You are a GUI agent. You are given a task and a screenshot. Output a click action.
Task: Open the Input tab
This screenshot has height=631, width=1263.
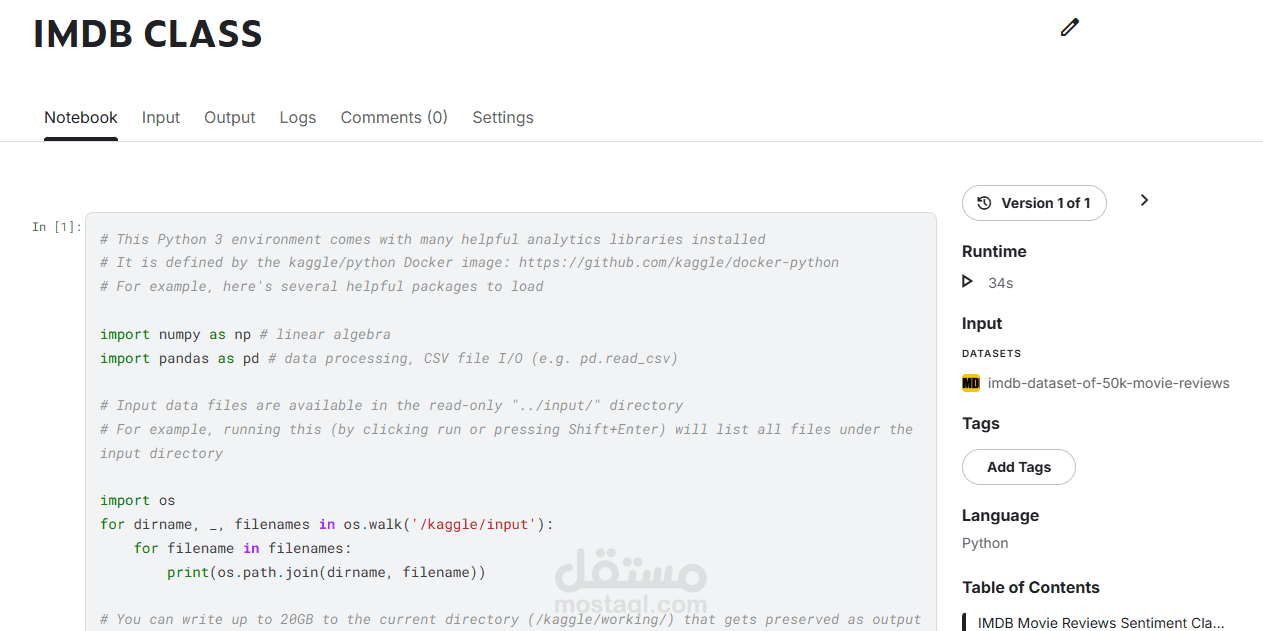pos(161,117)
